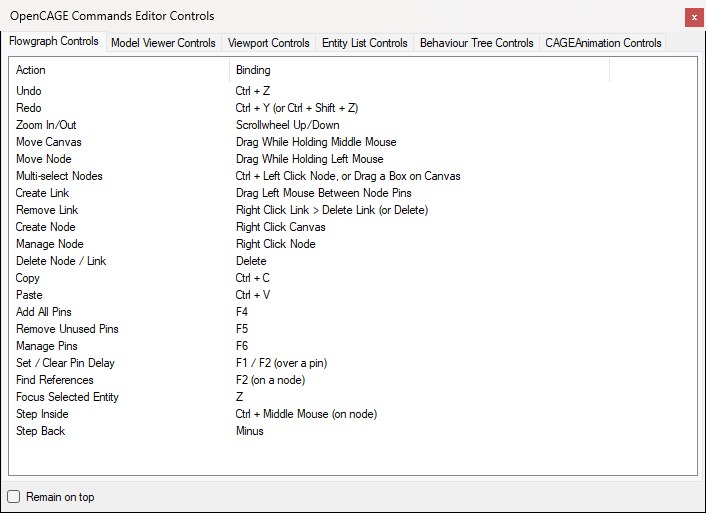Screen dimensions: 706x513
Task: Click the Ctrl + C binding
Action: 253,278
